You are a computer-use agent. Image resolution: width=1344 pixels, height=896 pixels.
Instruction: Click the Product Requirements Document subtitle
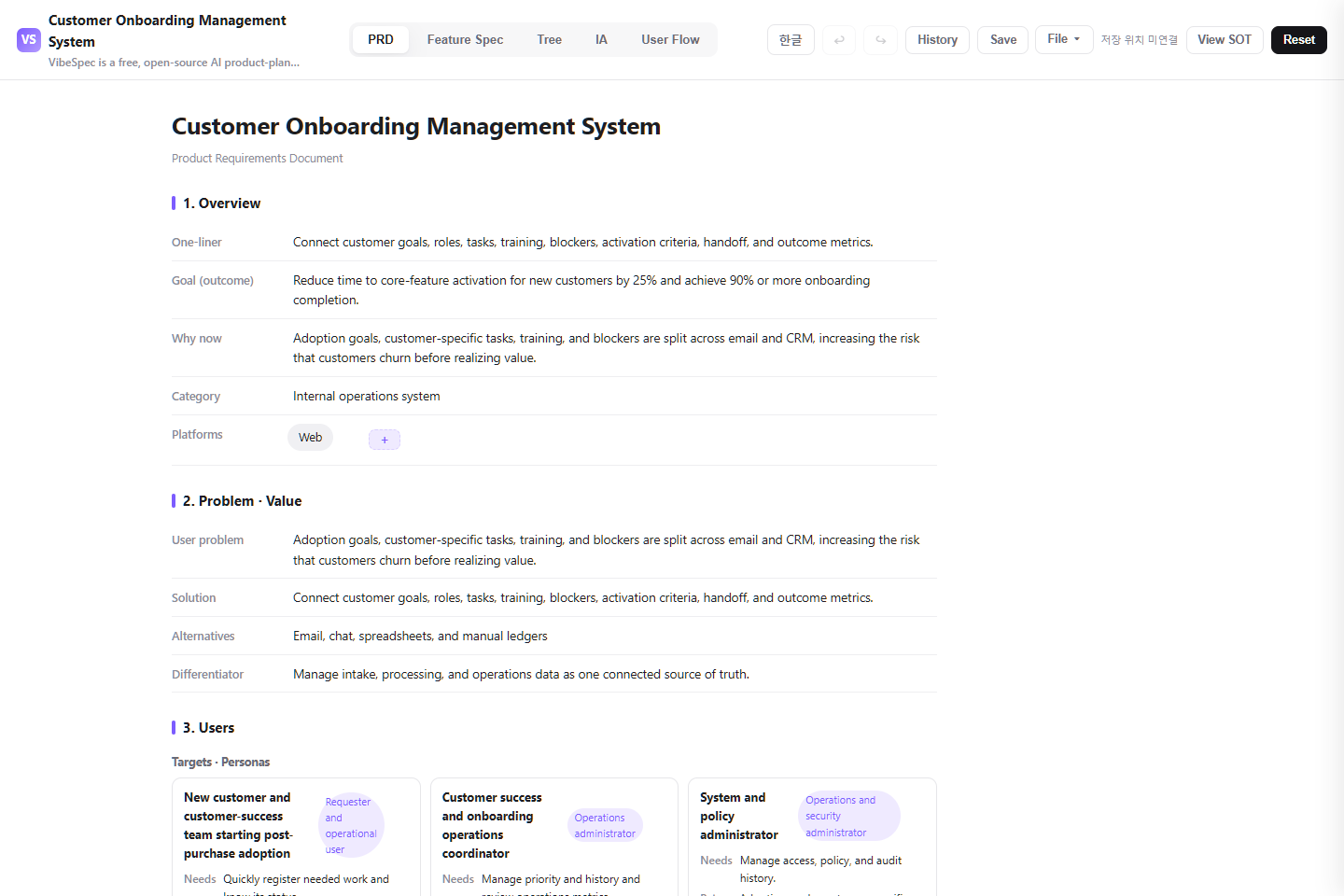point(257,159)
